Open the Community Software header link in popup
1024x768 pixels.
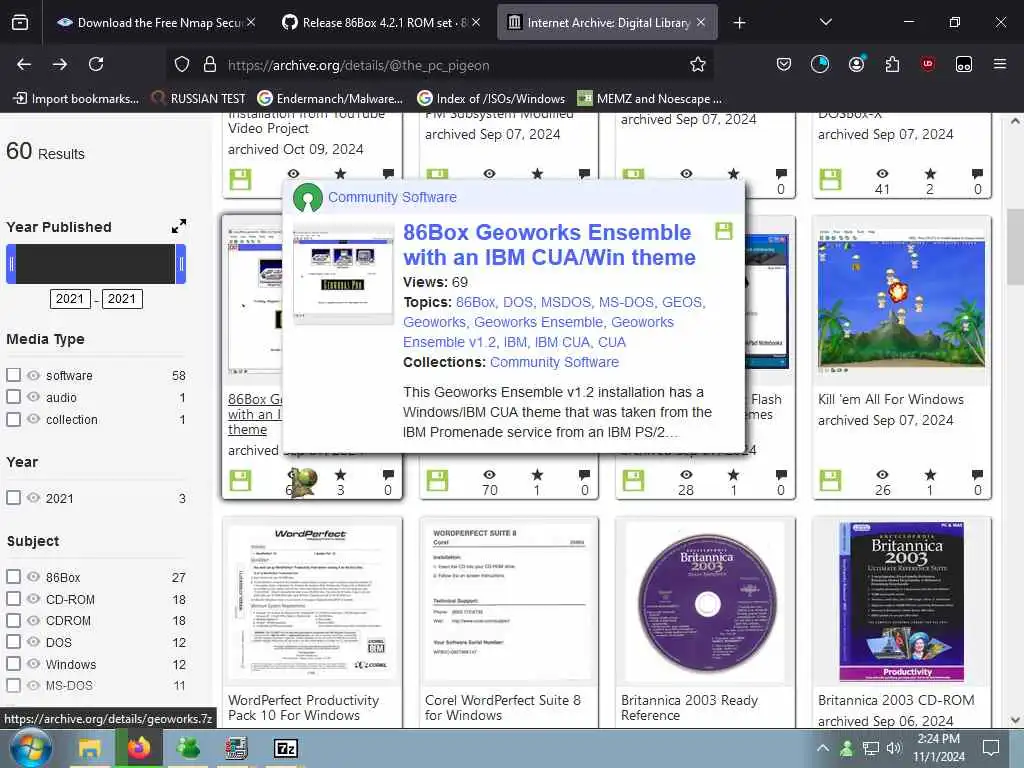click(392, 197)
